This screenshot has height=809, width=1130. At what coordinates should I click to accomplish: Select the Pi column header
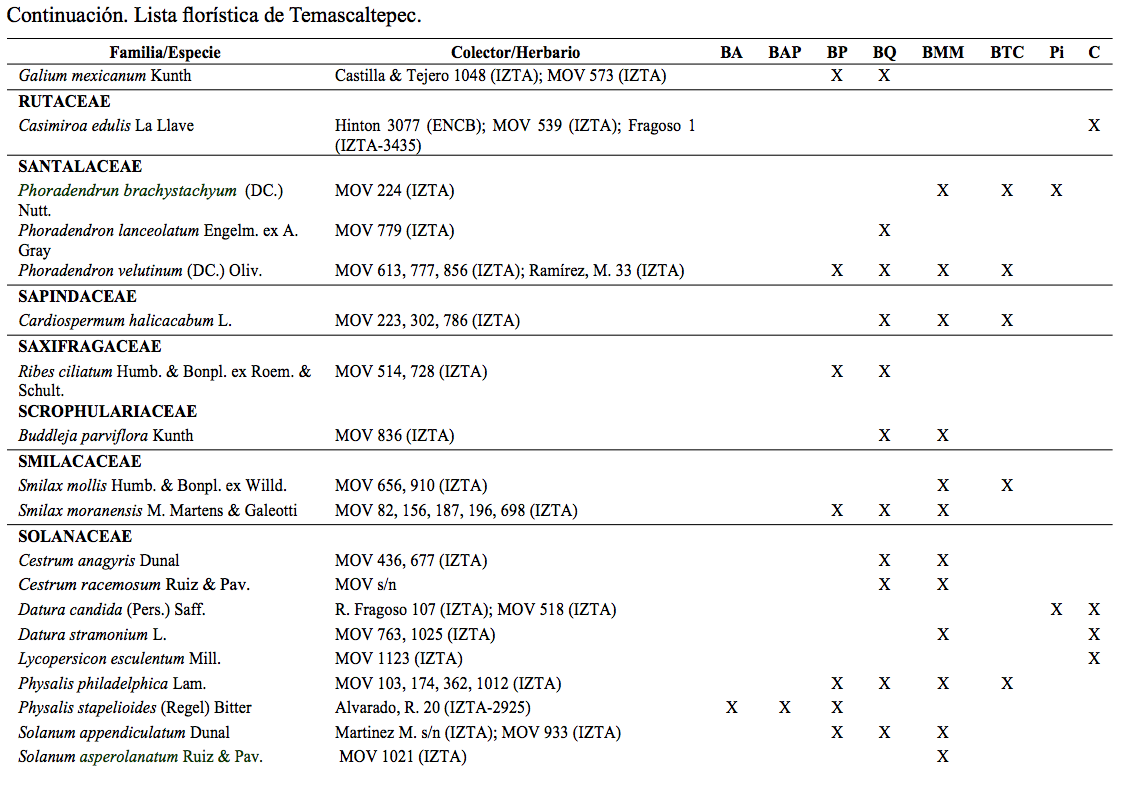(x=1056, y=52)
